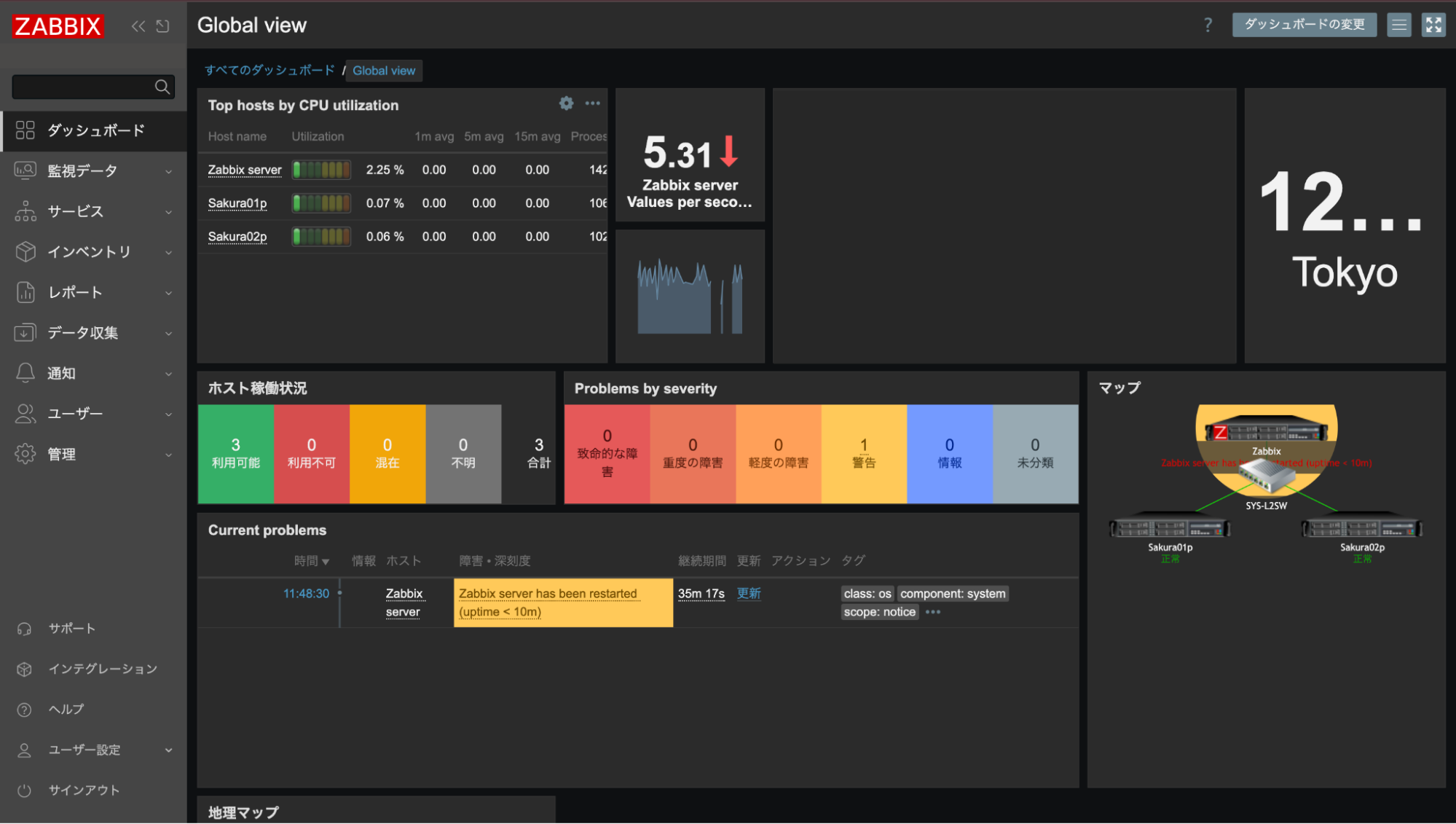Click the 通知 bell icon
This screenshot has width=1456, height=824.
pyautogui.click(x=25, y=373)
